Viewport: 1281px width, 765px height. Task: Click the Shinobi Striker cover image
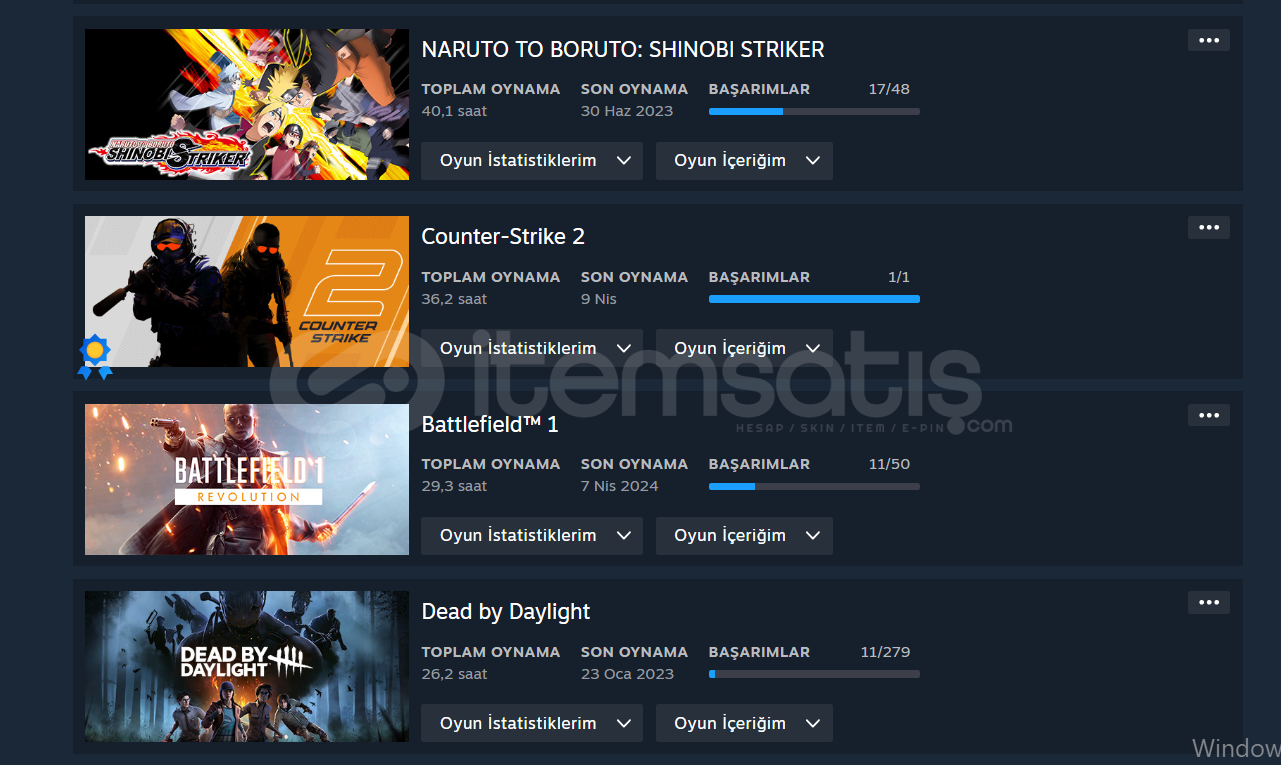point(247,104)
